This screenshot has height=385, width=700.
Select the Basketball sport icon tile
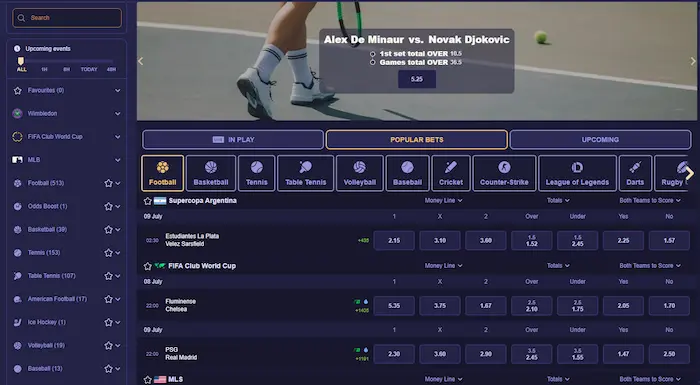(211, 173)
